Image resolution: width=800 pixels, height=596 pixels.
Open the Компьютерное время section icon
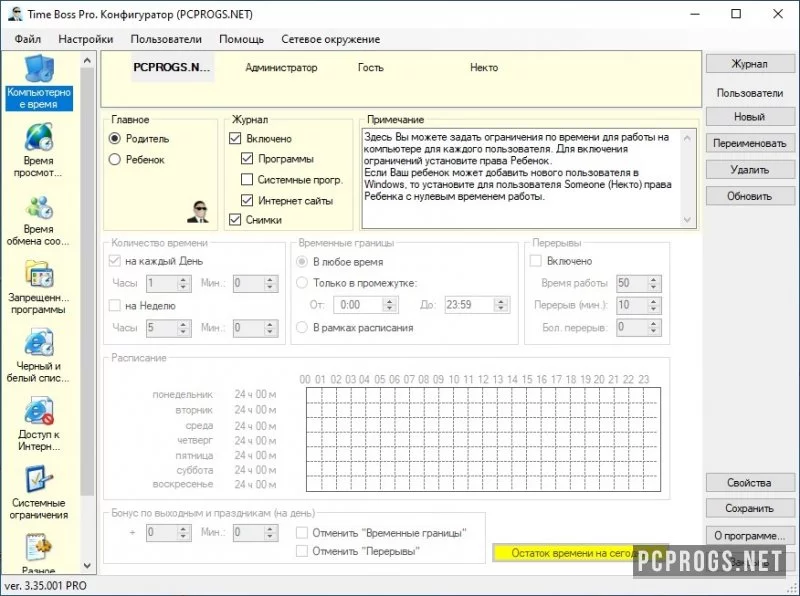click(39, 69)
